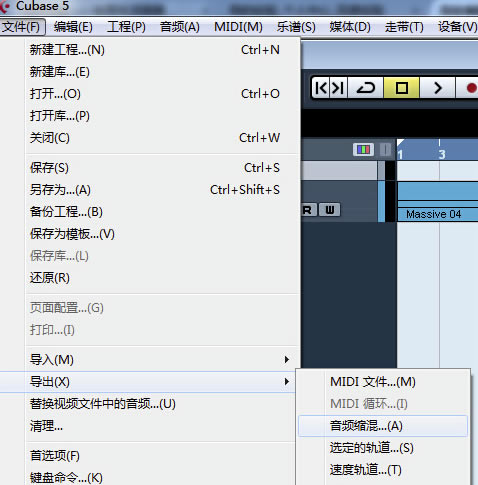
Task: Select MIDI 文件...(M) export option
Action: (x=383, y=382)
